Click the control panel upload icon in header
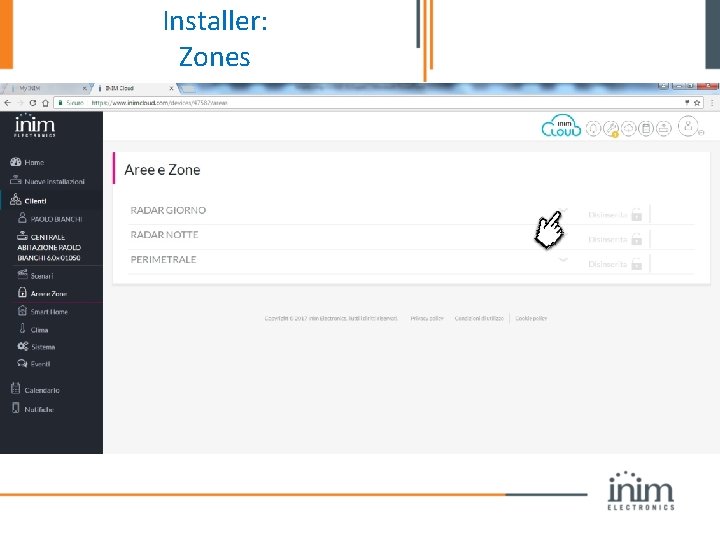Image resolution: width=720 pixels, height=540 pixels. (x=664, y=129)
